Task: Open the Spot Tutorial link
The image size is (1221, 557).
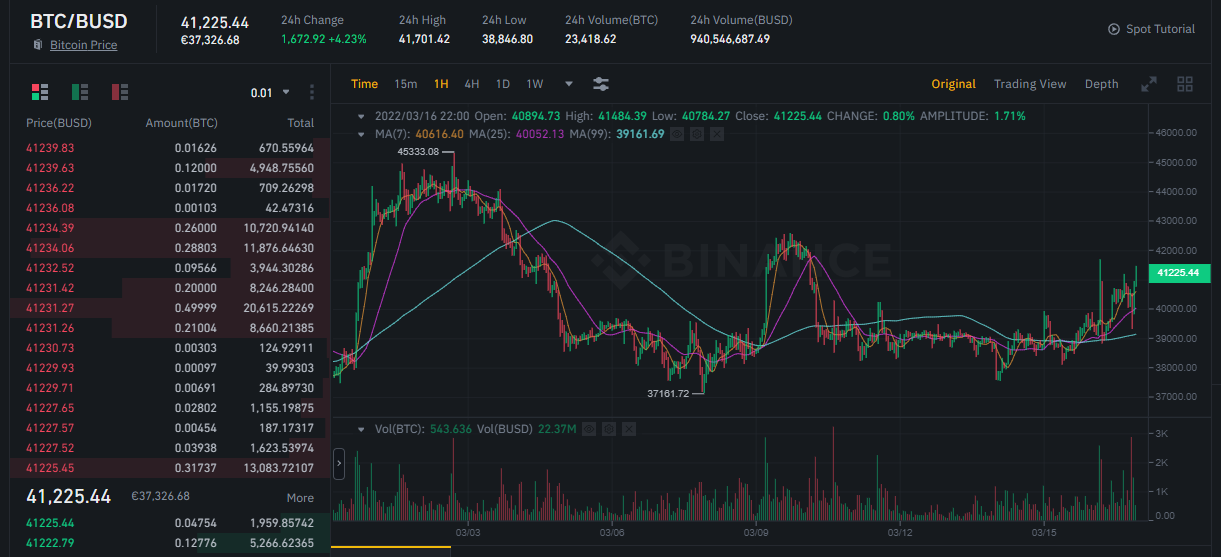Action: click(x=1160, y=29)
